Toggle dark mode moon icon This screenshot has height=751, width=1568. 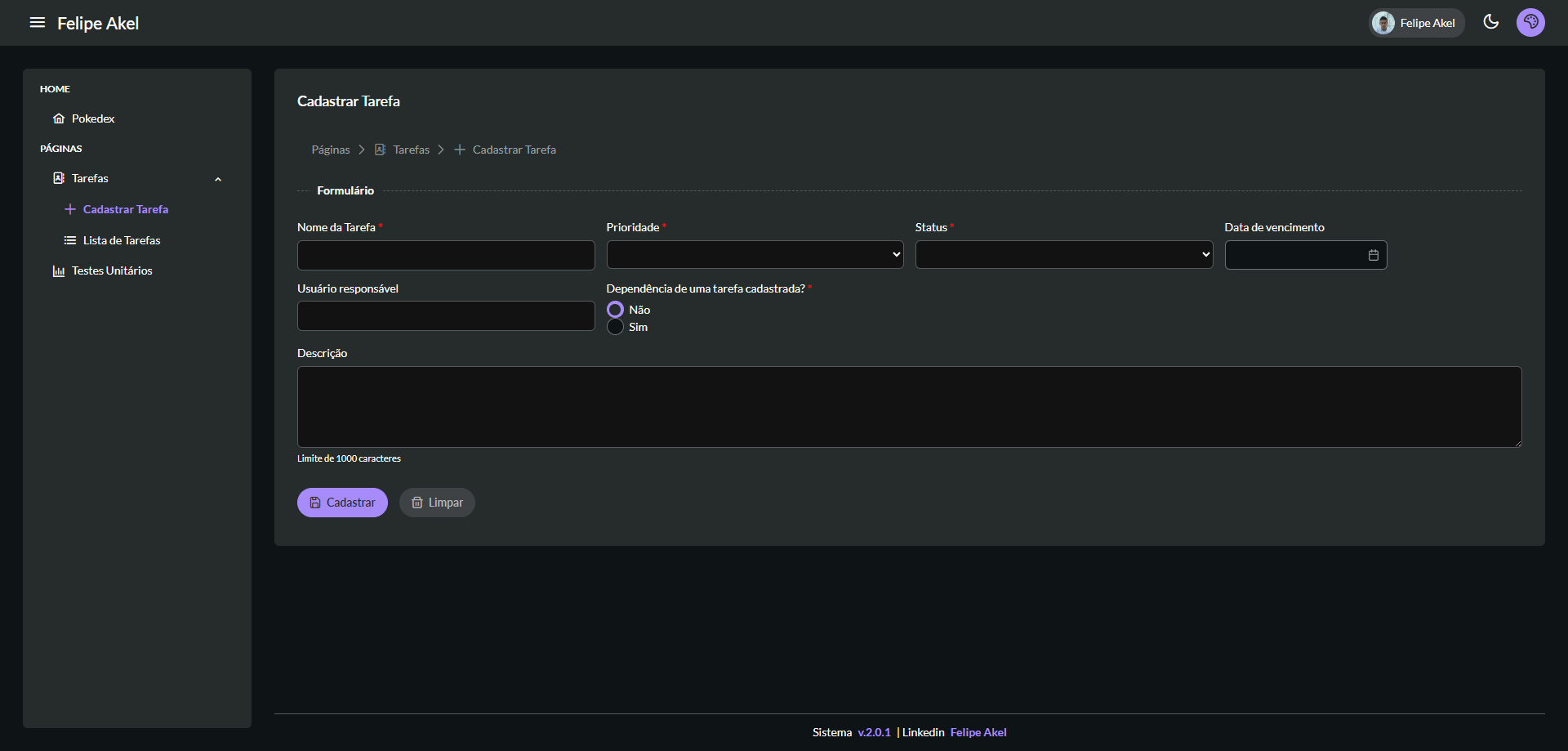click(1490, 22)
